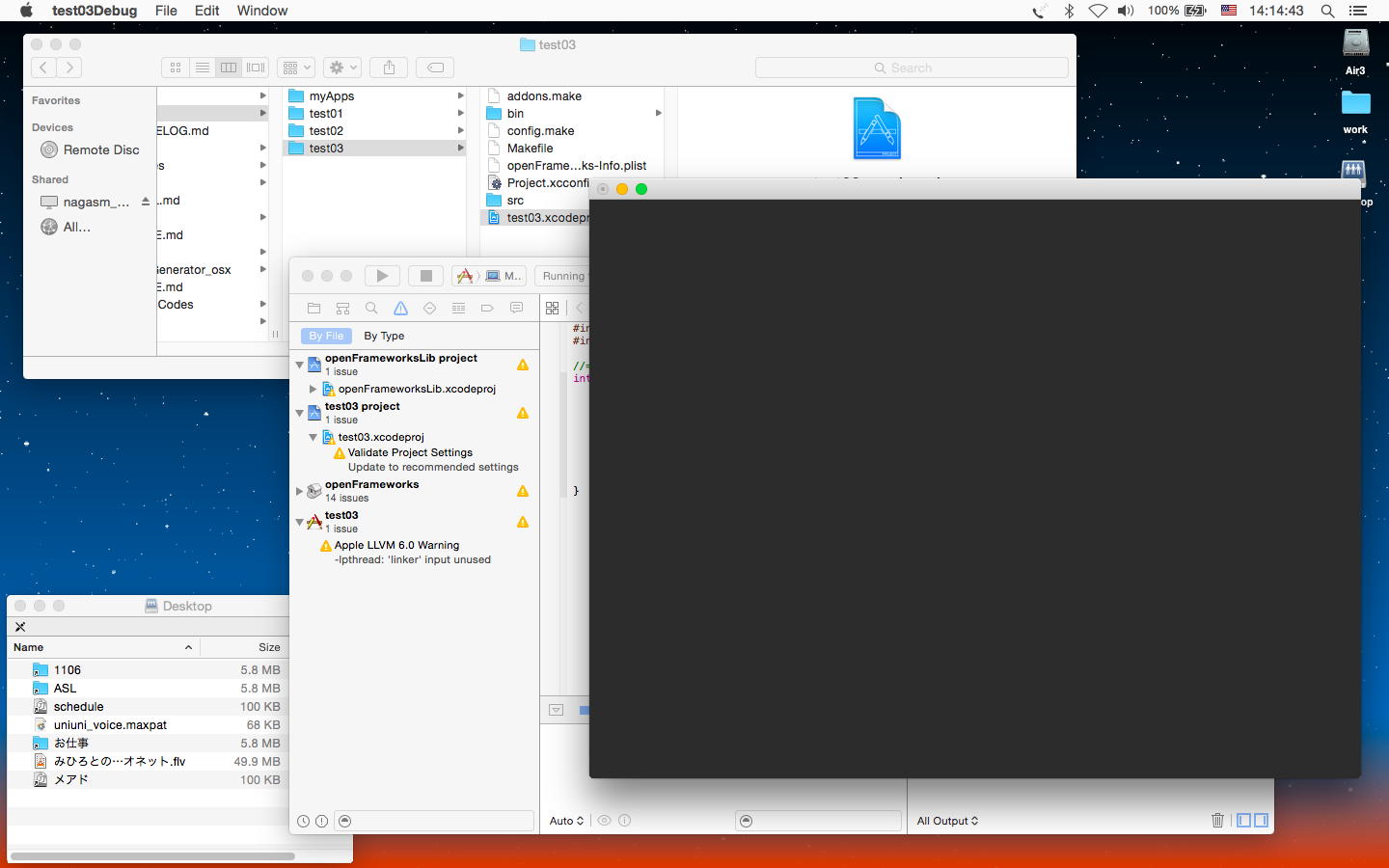Open the File menu
This screenshot has width=1389, height=868.
(166, 11)
